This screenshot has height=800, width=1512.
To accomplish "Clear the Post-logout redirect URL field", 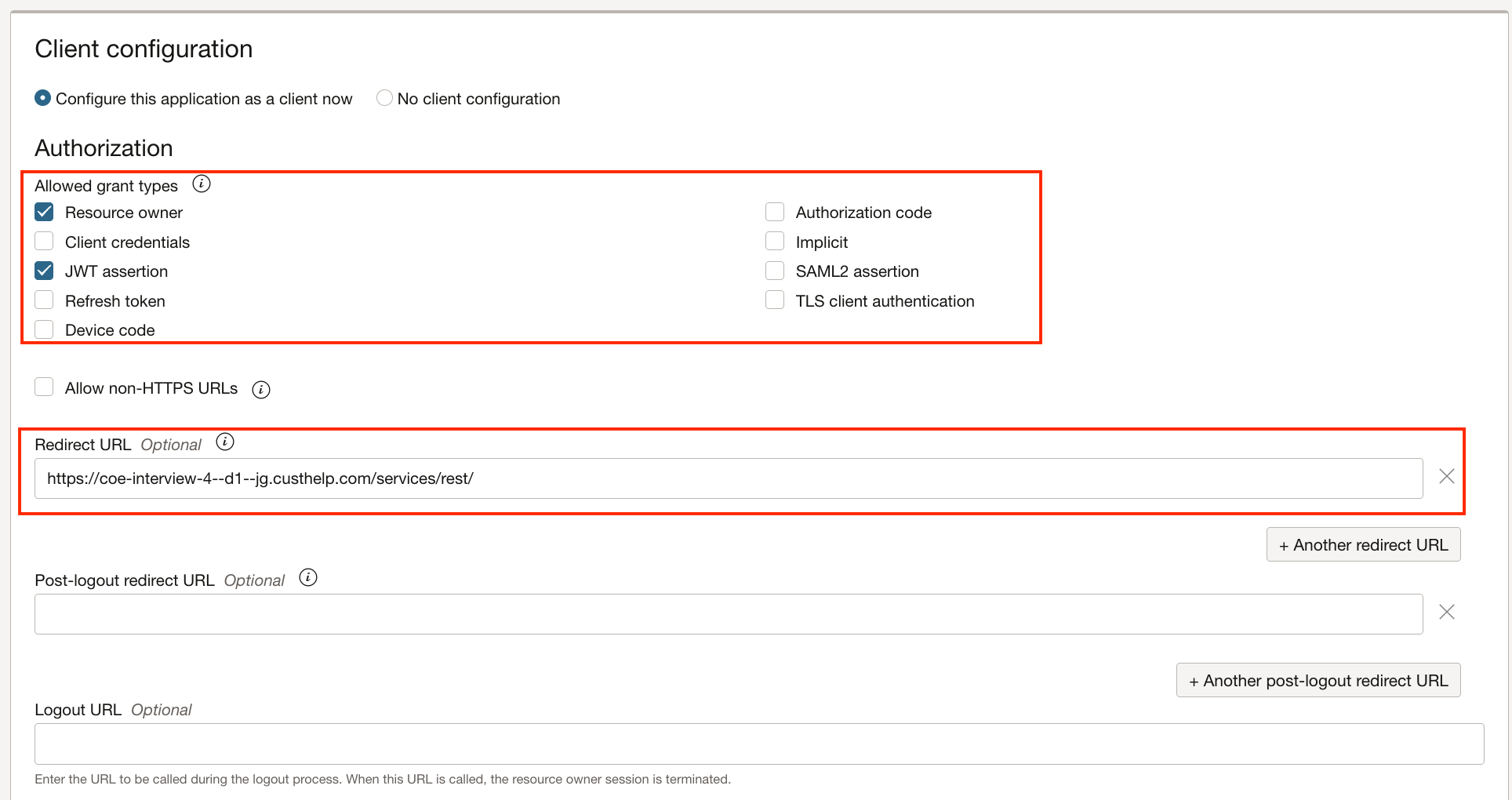I will [x=1447, y=612].
